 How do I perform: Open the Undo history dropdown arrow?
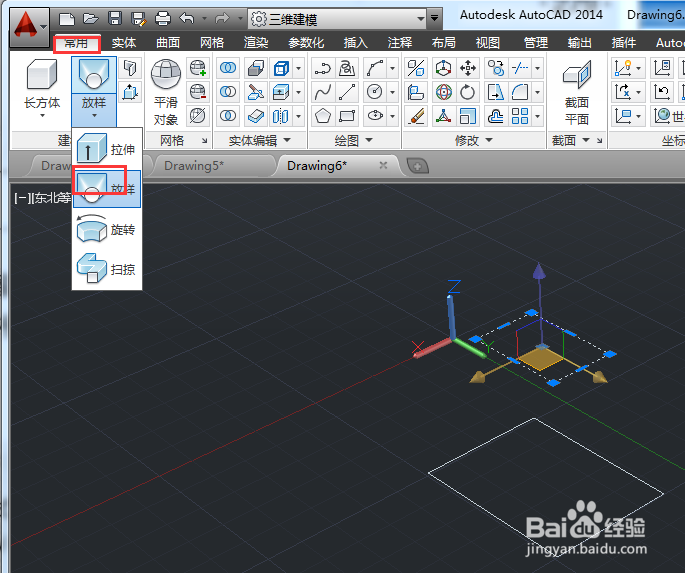point(204,19)
